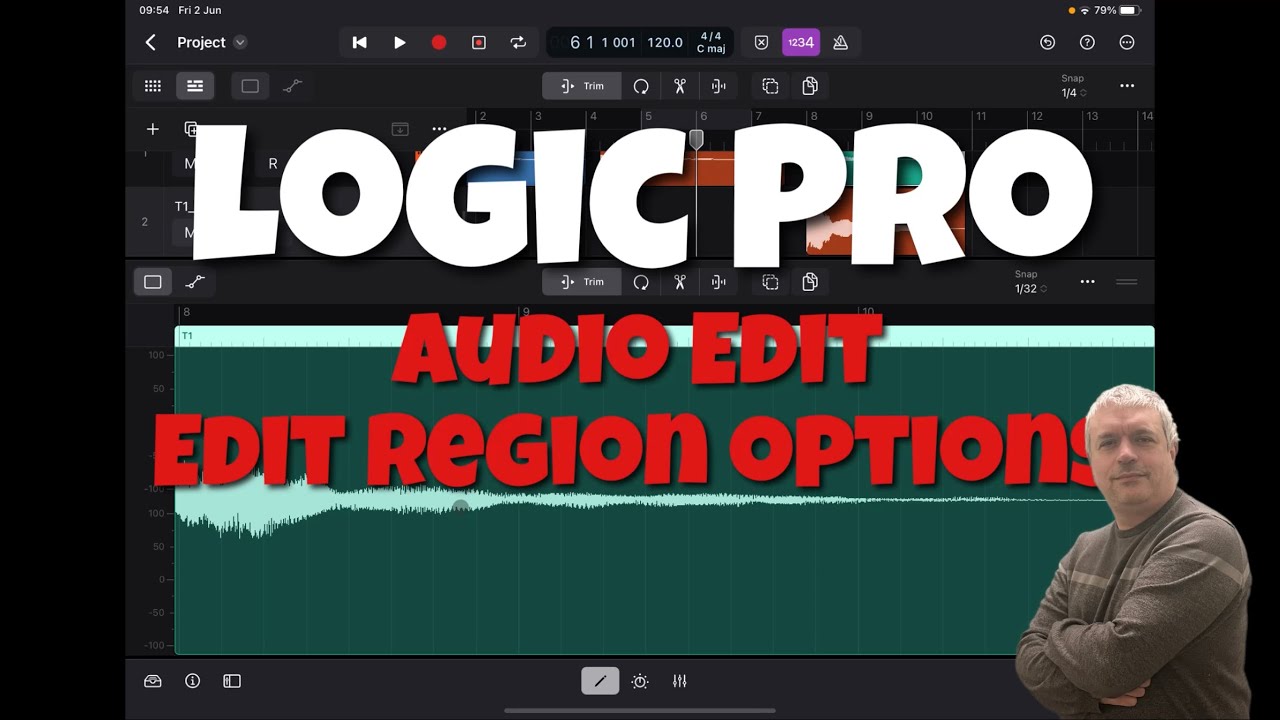Open the Plug-ins dial icon at bottom
Image resolution: width=1280 pixels, height=720 pixels.
click(x=640, y=681)
